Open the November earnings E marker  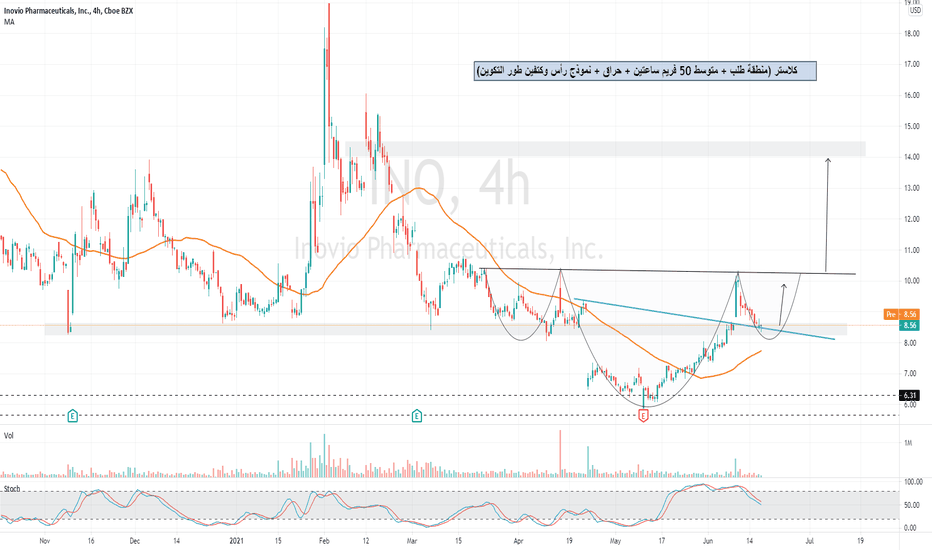[x=73, y=416]
